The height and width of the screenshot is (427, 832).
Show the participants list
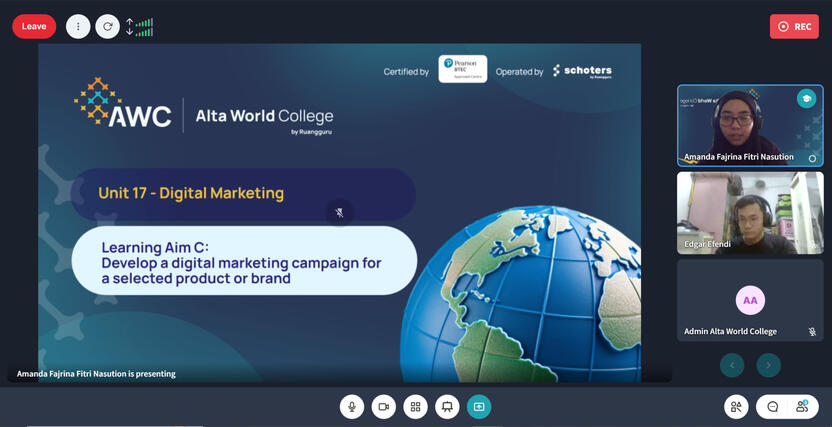[x=802, y=407]
